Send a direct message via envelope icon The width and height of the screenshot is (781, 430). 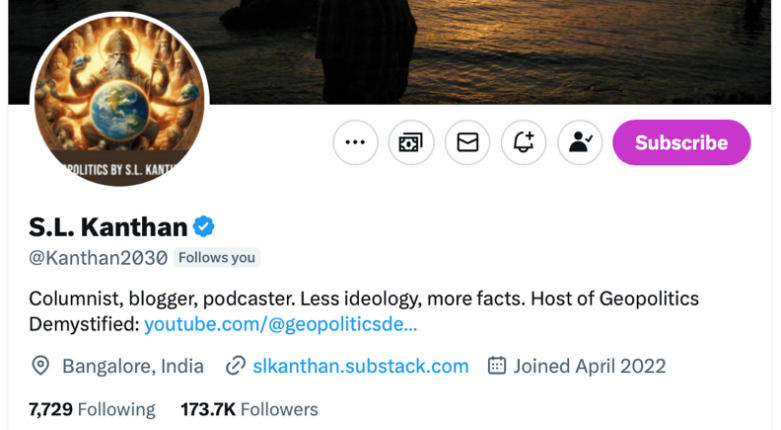[x=467, y=142]
